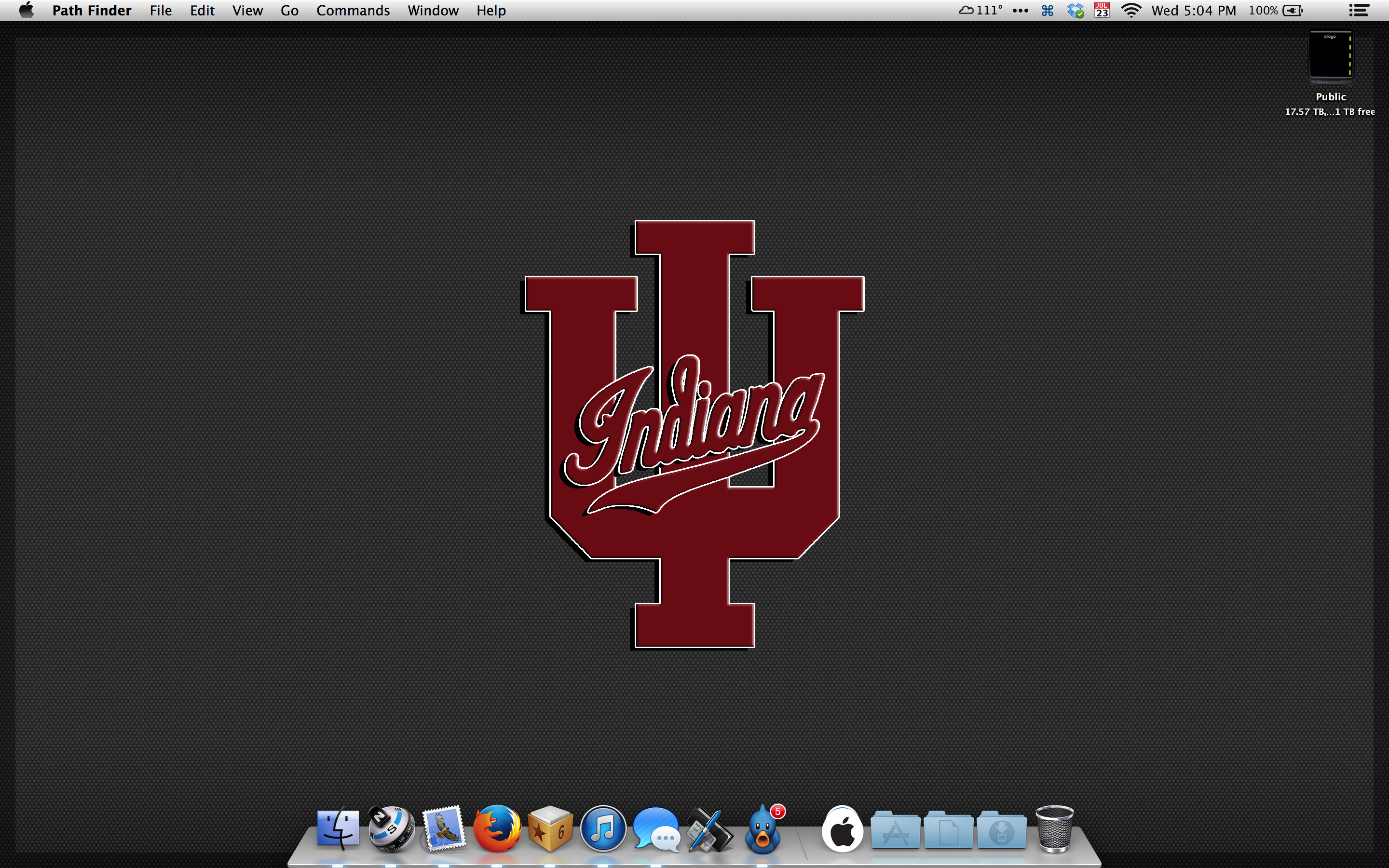Viewport: 1389px width, 868px height.
Task: Open Notification Center list icon
Action: [1359, 10]
